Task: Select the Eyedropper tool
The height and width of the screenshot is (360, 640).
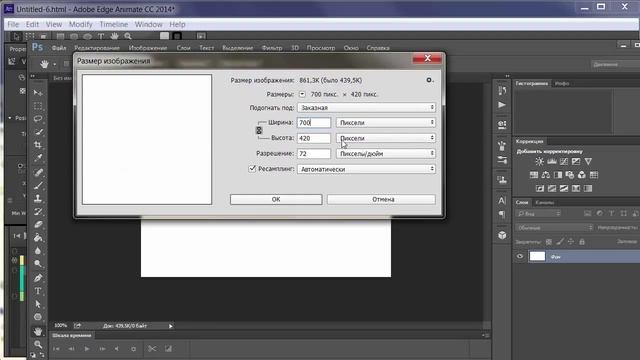Action: coord(38,158)
